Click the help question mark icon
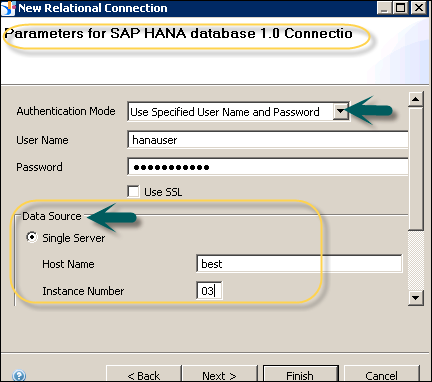Screen dimensions: 432x382 click(x=19, y=376)
